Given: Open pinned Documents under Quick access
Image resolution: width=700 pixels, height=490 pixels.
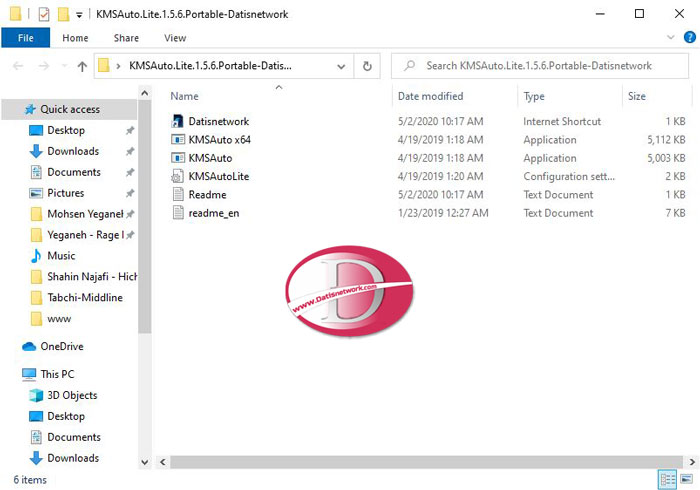Looking at the screenshot, I should click(x=74, y=172).
